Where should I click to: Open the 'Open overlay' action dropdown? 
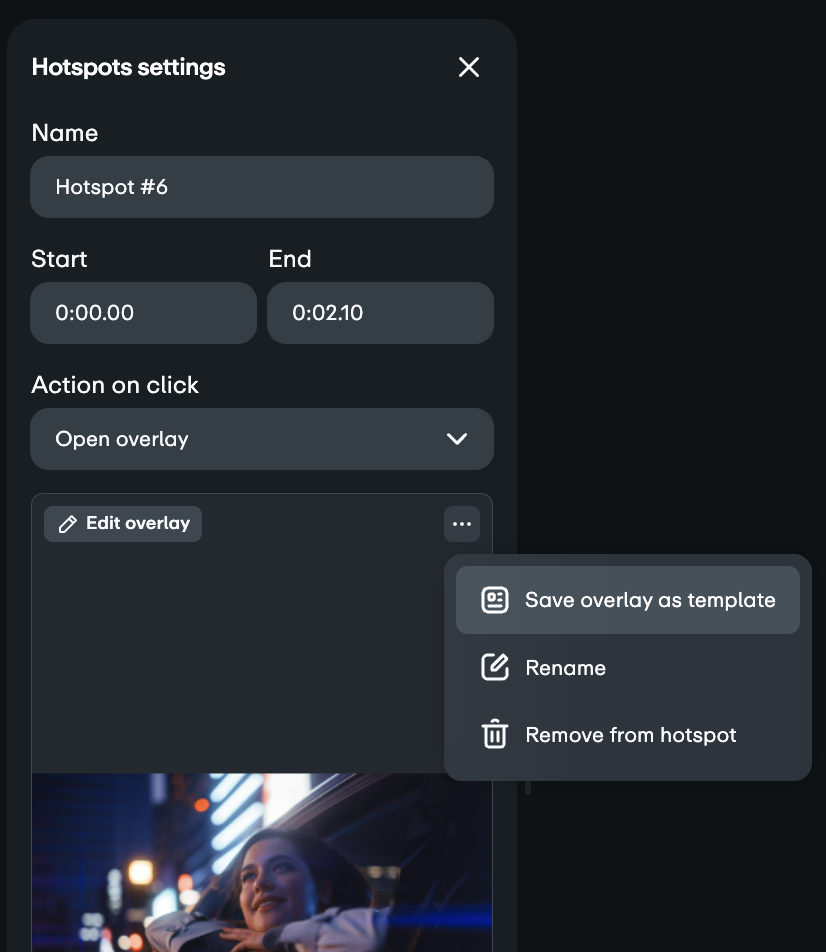click(x=250, y=439)
